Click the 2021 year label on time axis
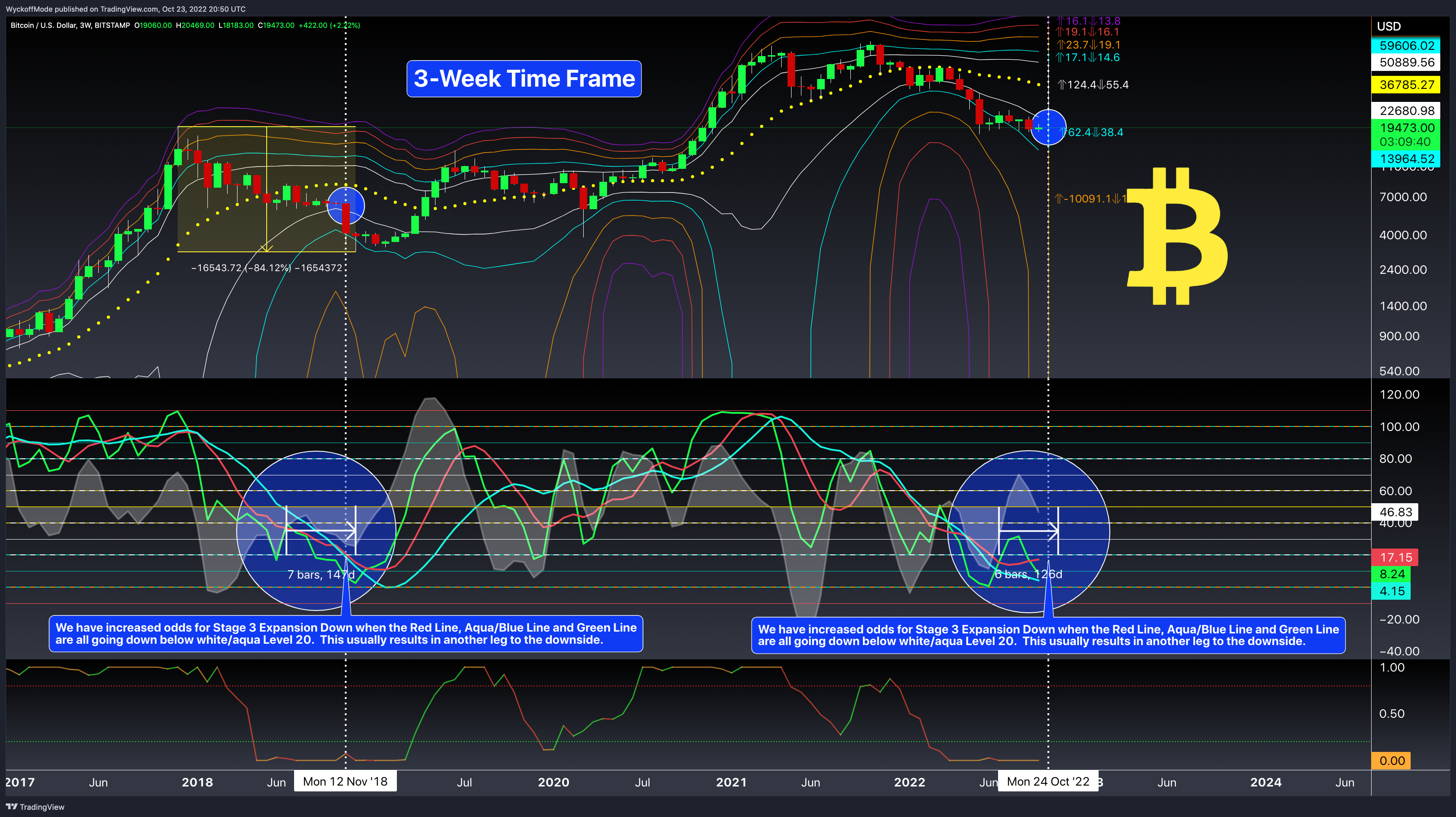 click(731, 782)
